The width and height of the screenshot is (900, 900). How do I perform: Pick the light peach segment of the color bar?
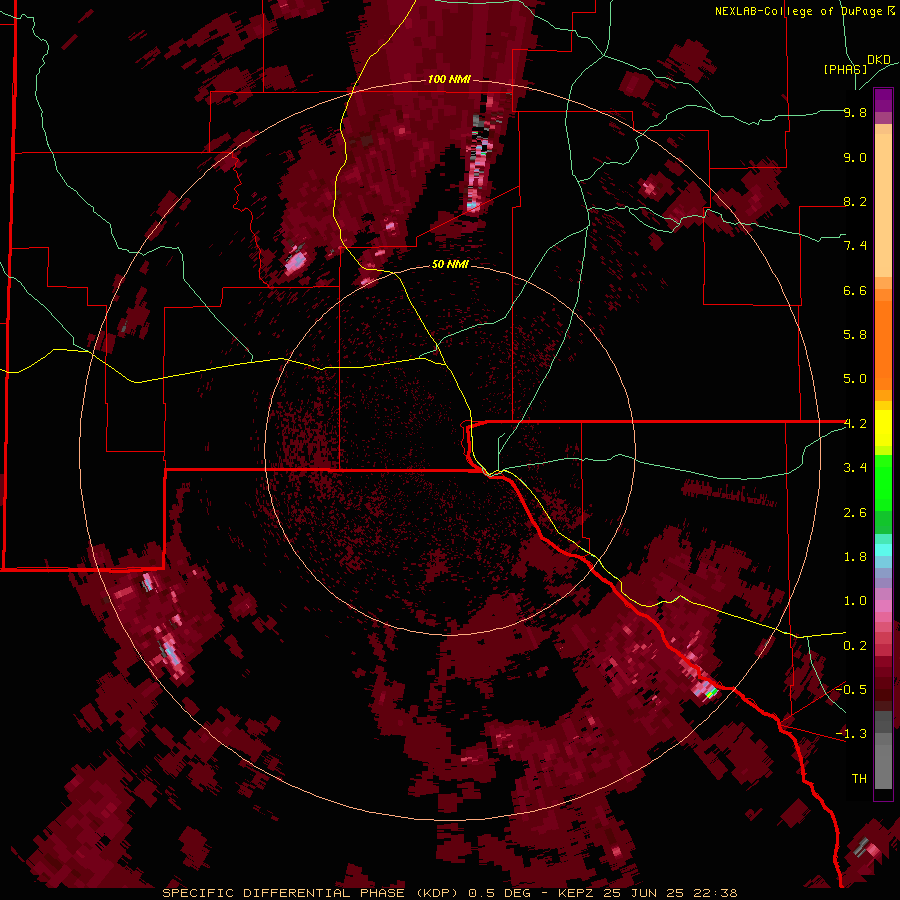click(883, 207)
